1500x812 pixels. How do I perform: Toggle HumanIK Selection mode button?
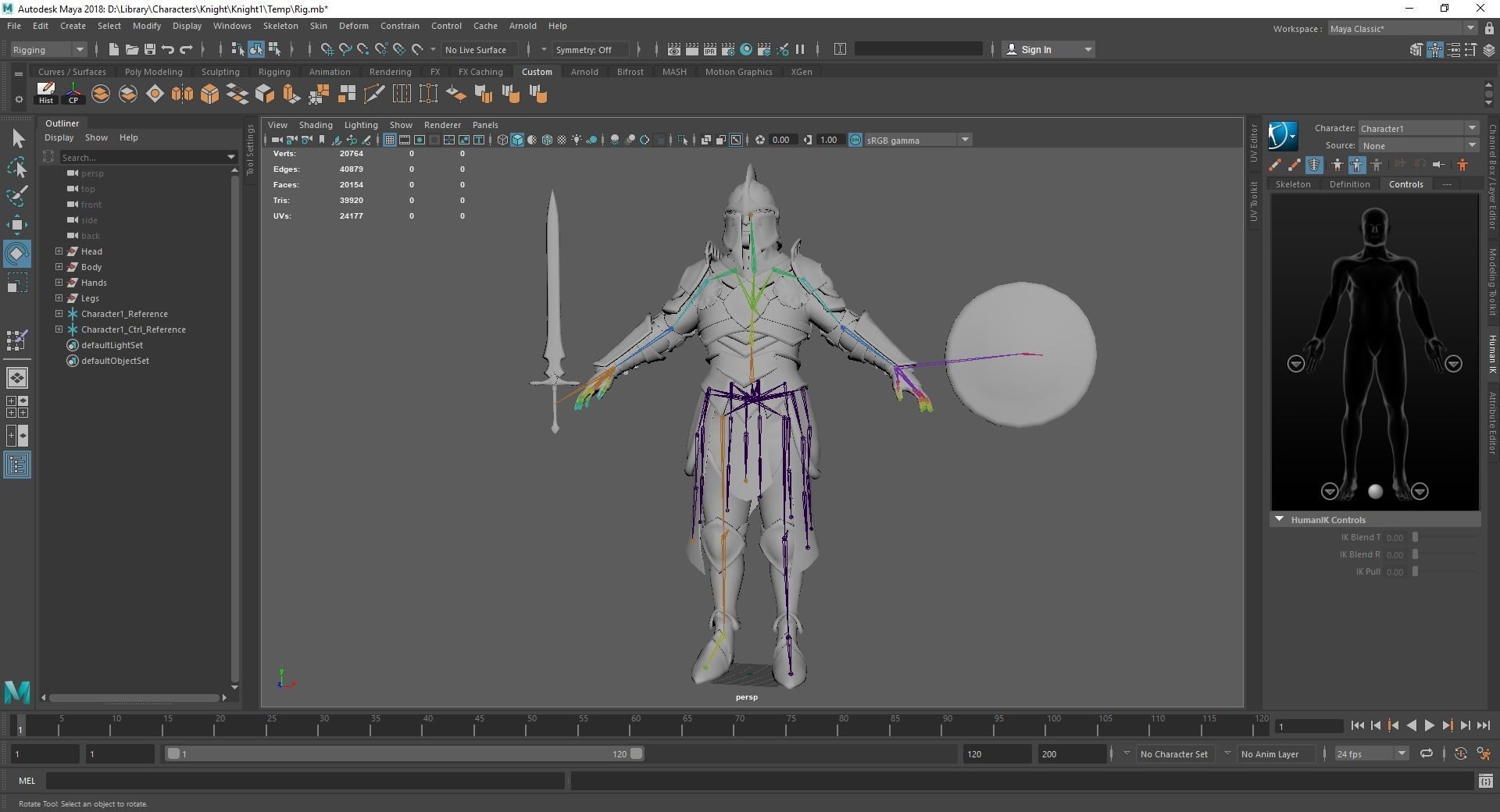coord(1377,165)
